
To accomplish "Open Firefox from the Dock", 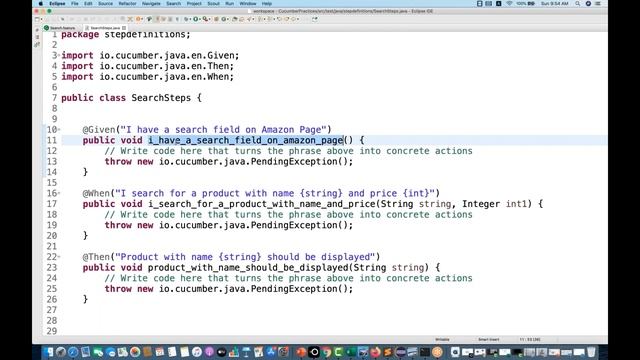I will coord(375,352).
